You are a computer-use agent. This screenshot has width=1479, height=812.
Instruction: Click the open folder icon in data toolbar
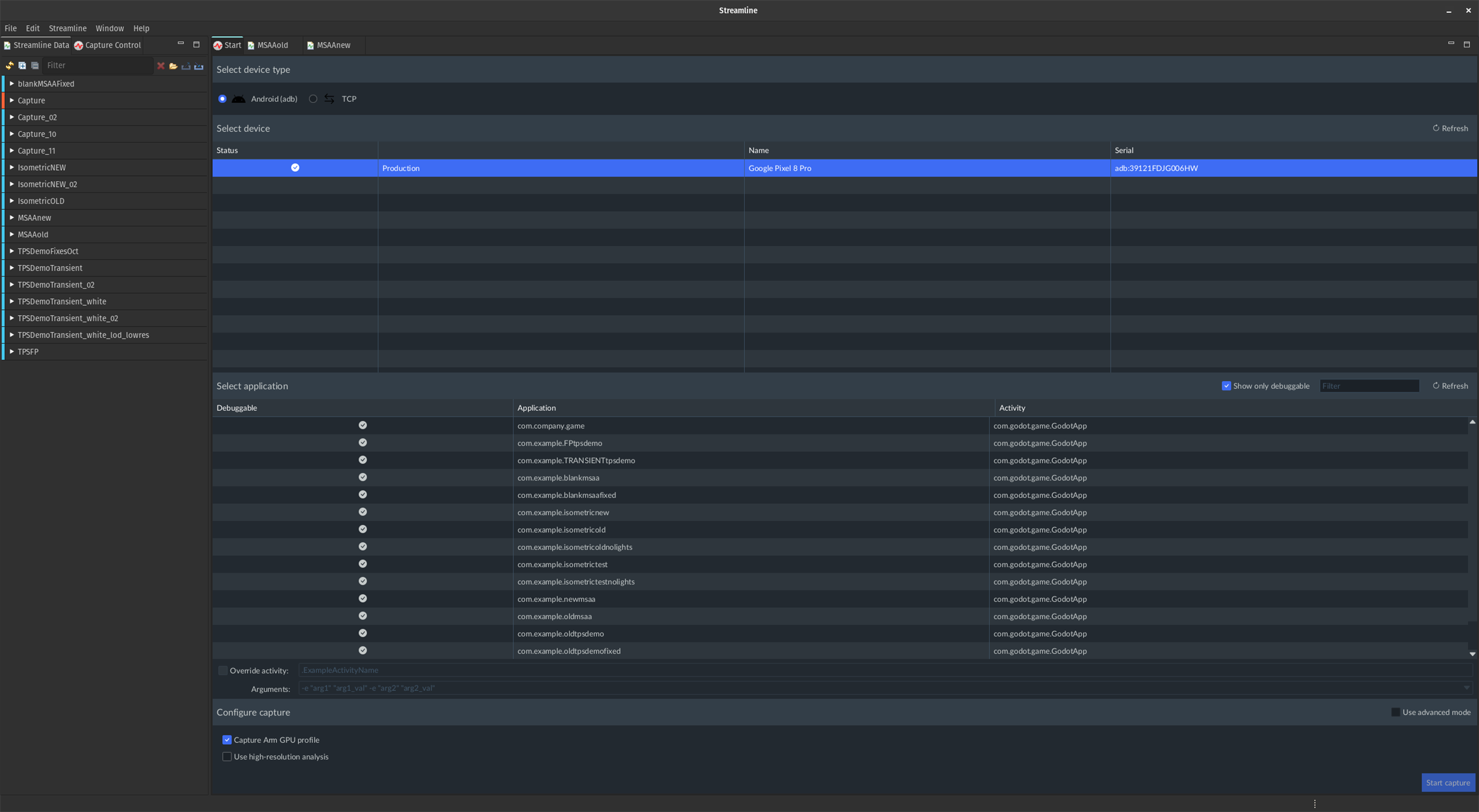174,66
